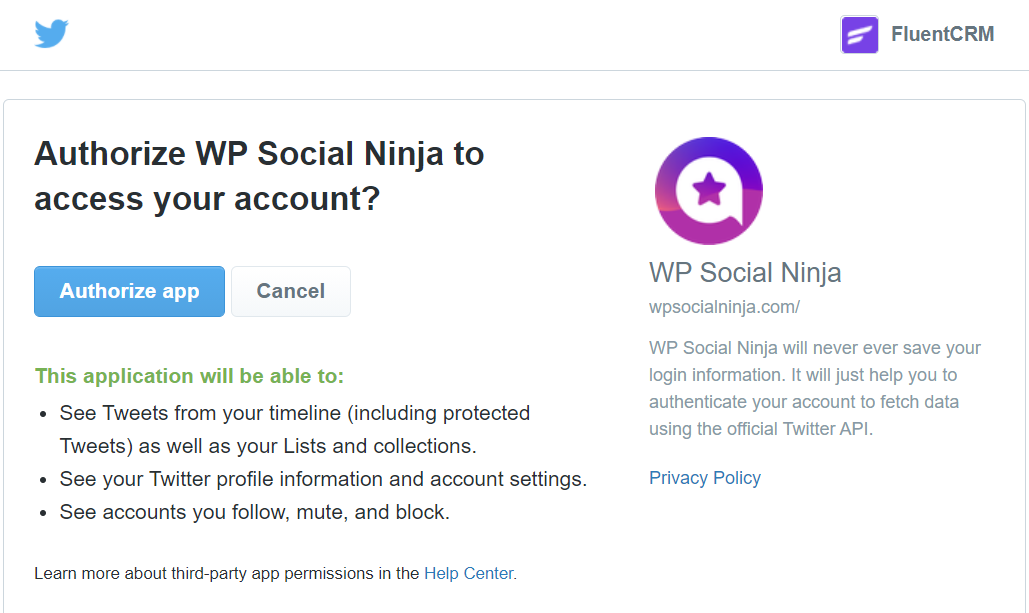This screenshot has width=1029, height=613.
Task: Open the Privacy Policy link
Action: coord(705,478)
